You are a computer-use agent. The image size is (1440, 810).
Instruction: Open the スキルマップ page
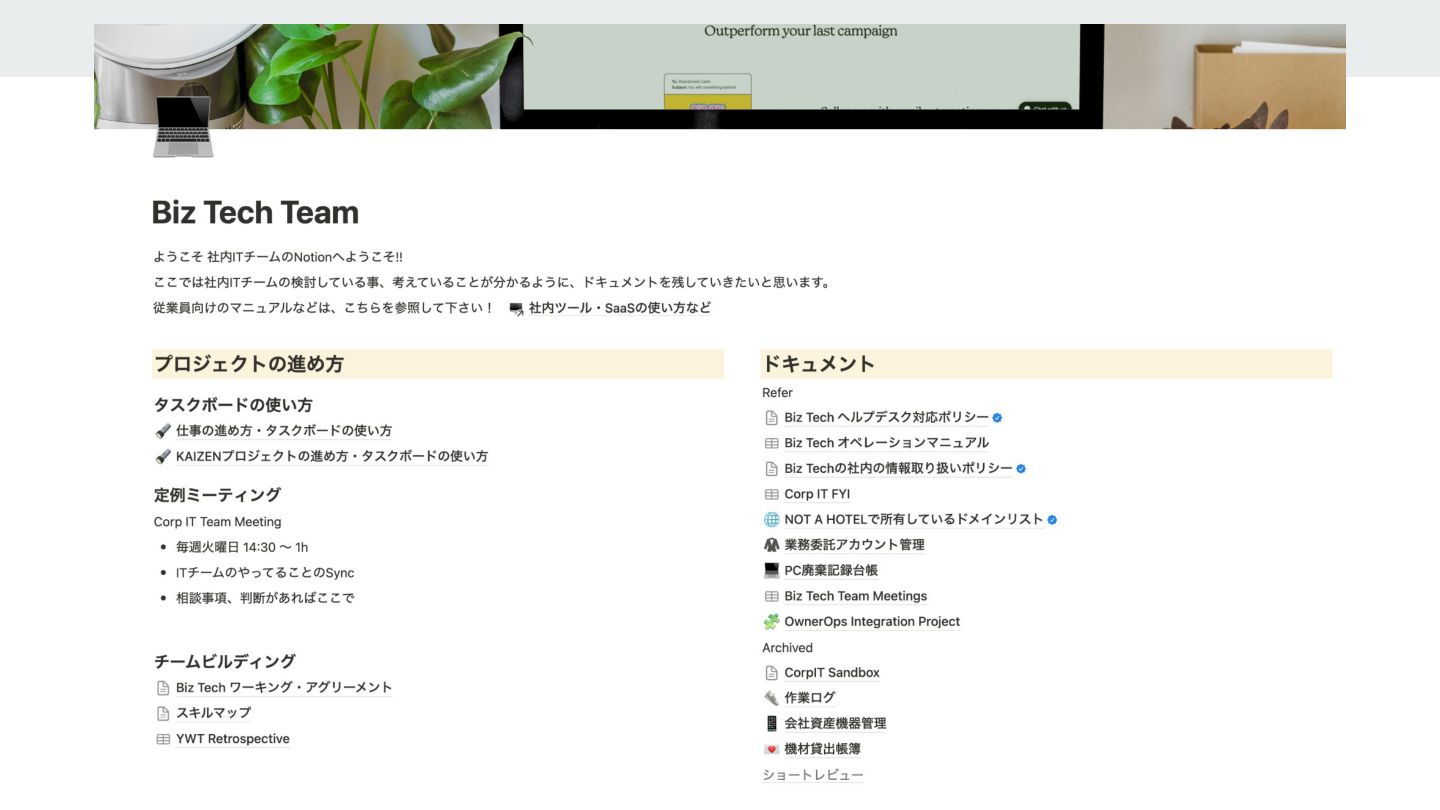pyautogui.click(x=213, y=713)
